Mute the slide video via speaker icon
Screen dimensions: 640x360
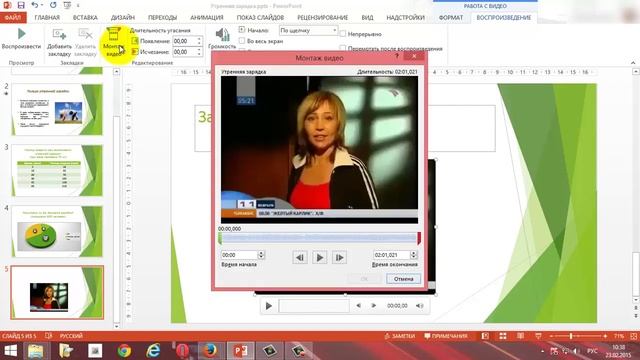coord(420,306)
